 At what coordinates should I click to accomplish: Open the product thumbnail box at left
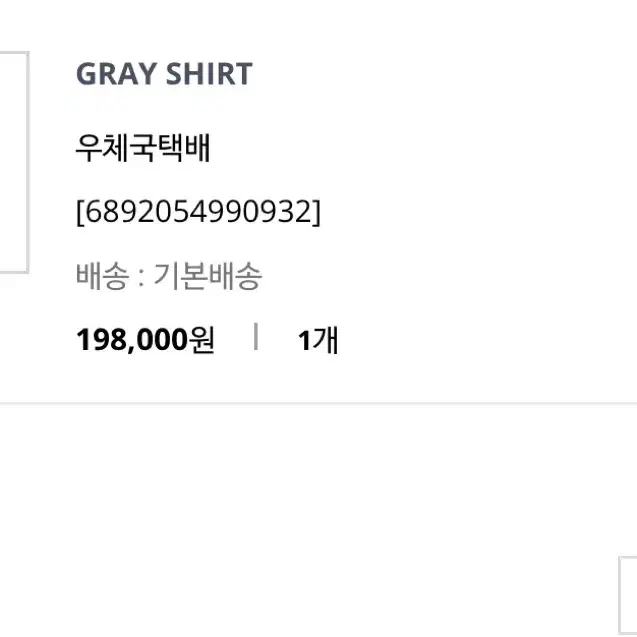[14, 162]
